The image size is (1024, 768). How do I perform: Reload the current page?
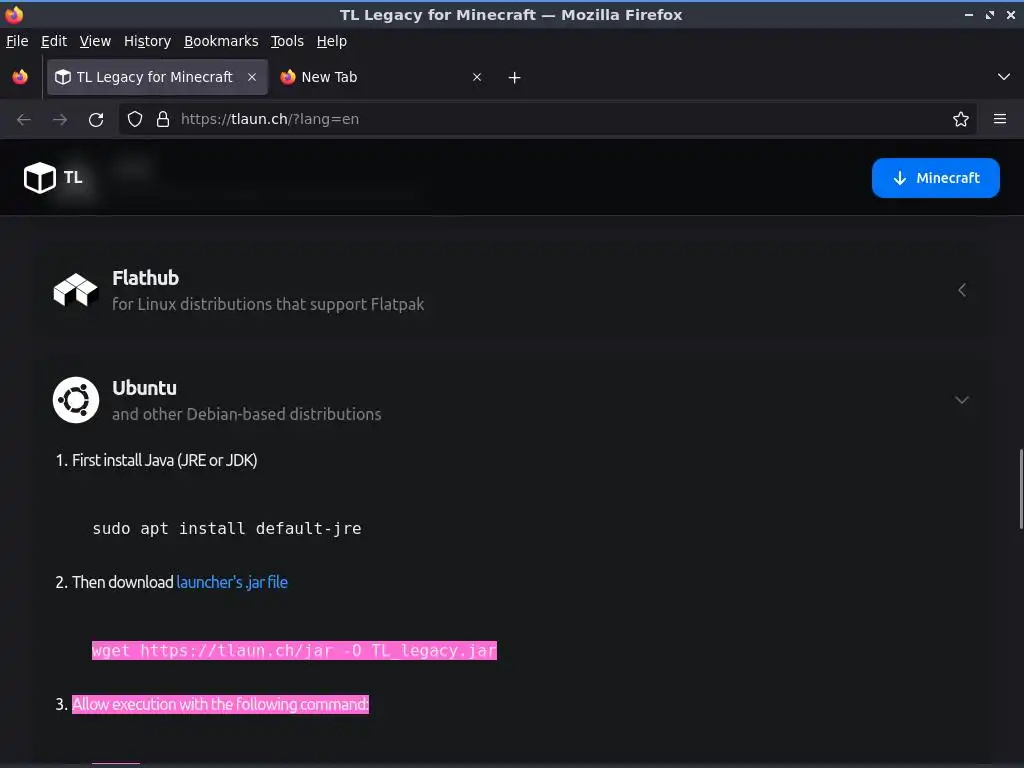click(x=96, y=120)
